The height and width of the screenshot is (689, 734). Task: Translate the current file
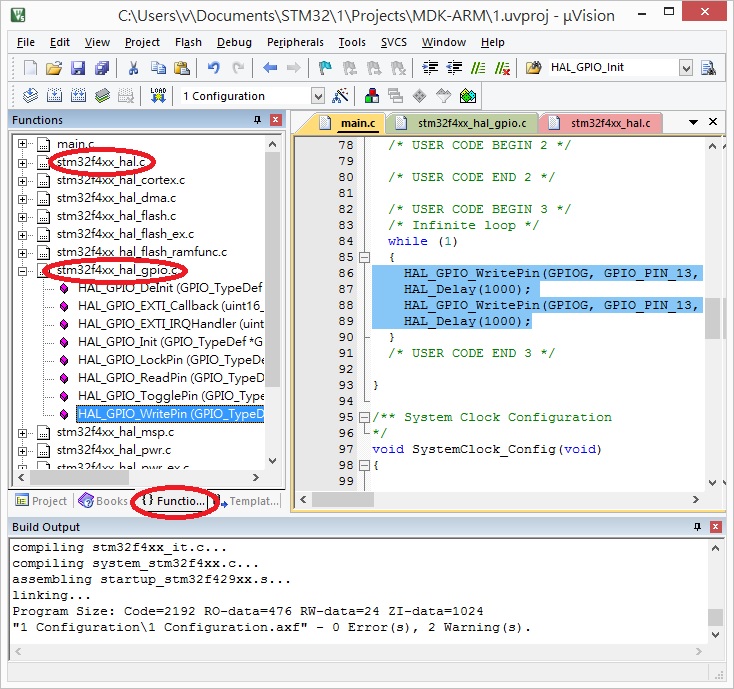click(x=30, y=96)
